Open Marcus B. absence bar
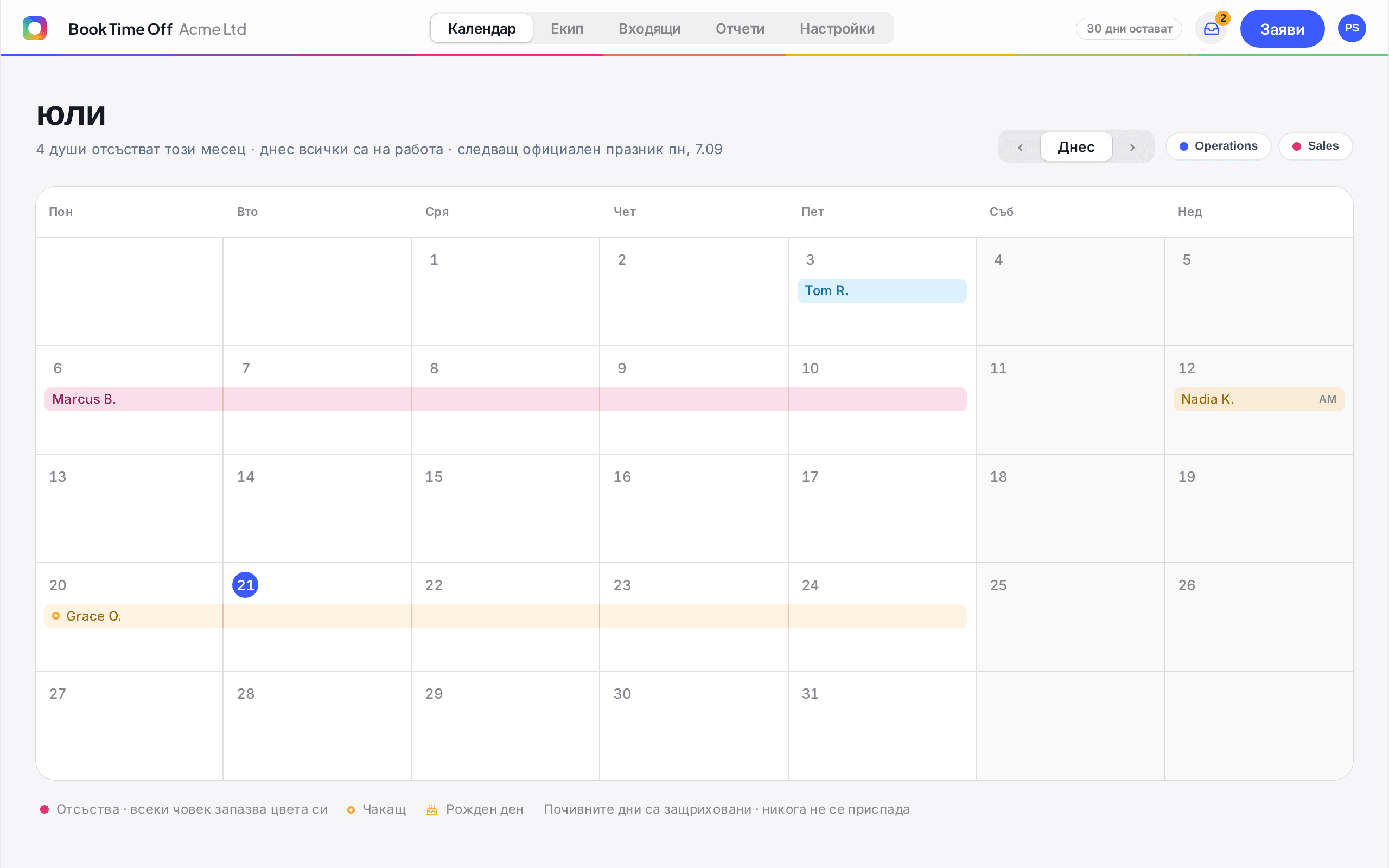 coord(506,400)
